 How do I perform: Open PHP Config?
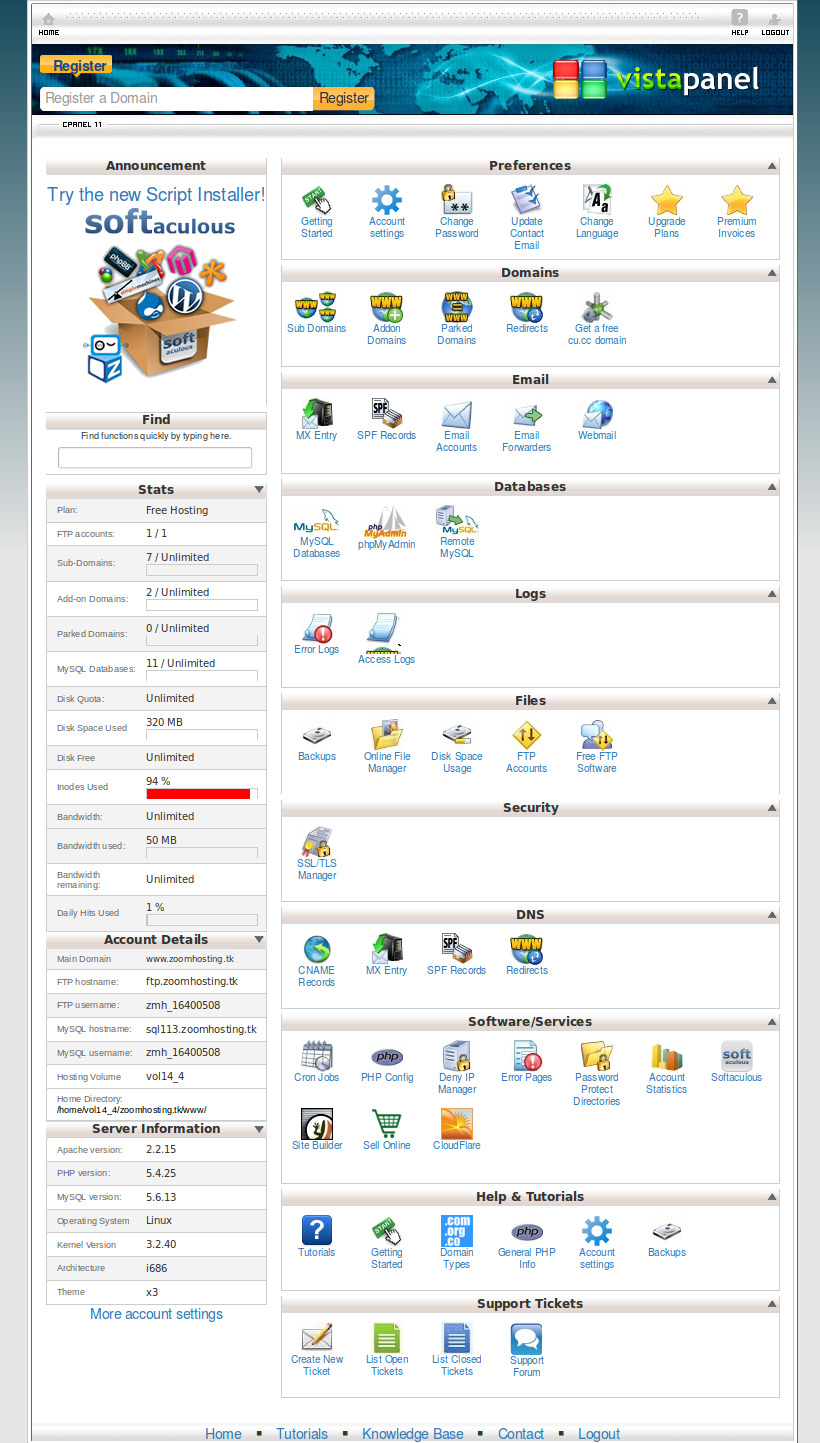coord(386,1062)
